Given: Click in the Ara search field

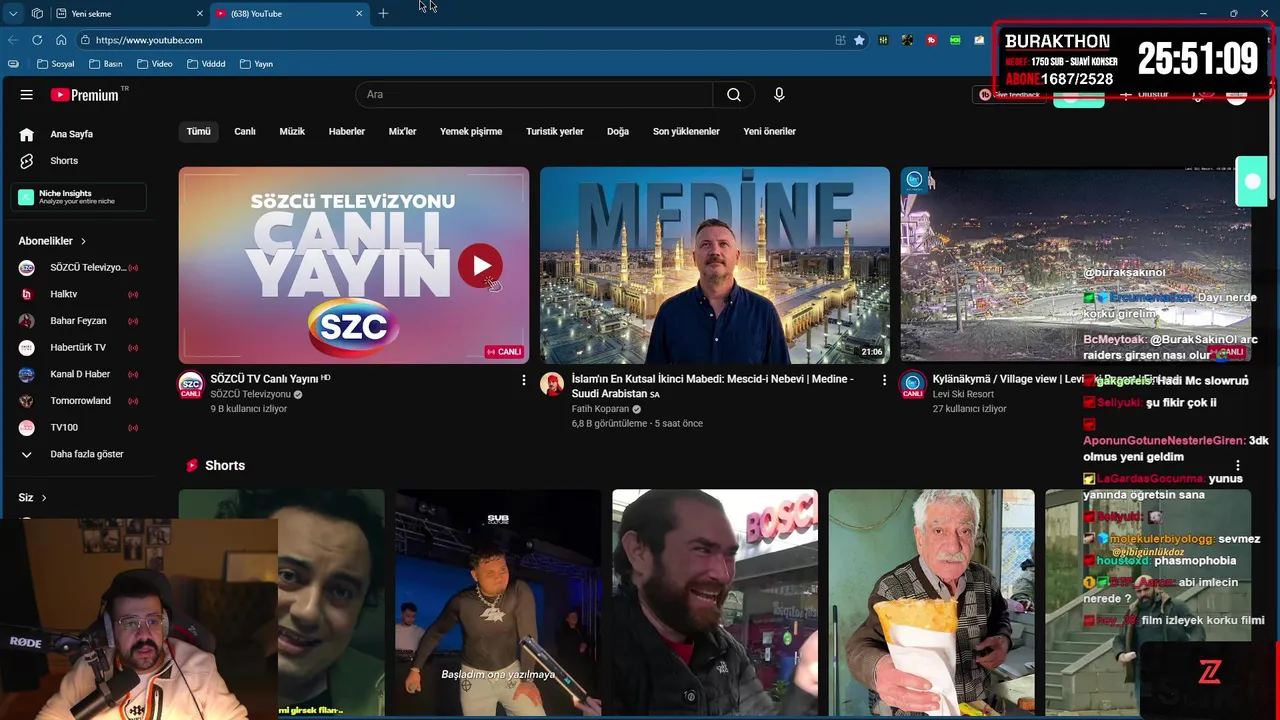Looking at the screenshot, I should (x=534, y=95).
